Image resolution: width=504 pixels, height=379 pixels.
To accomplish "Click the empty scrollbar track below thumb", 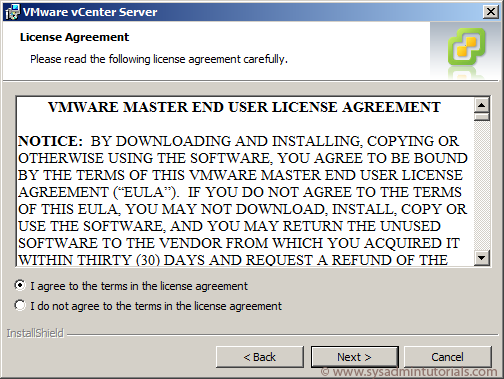I will tap(482, 185).
